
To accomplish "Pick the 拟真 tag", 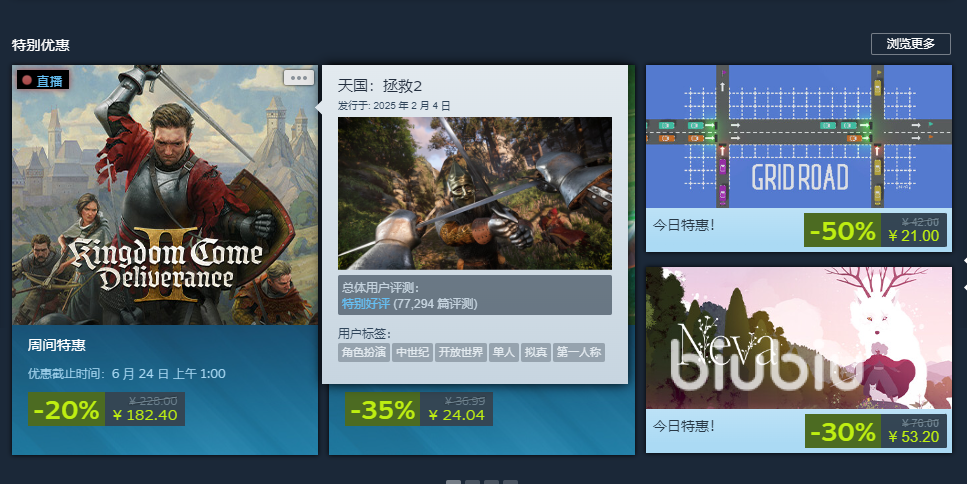I will [536, 352].
